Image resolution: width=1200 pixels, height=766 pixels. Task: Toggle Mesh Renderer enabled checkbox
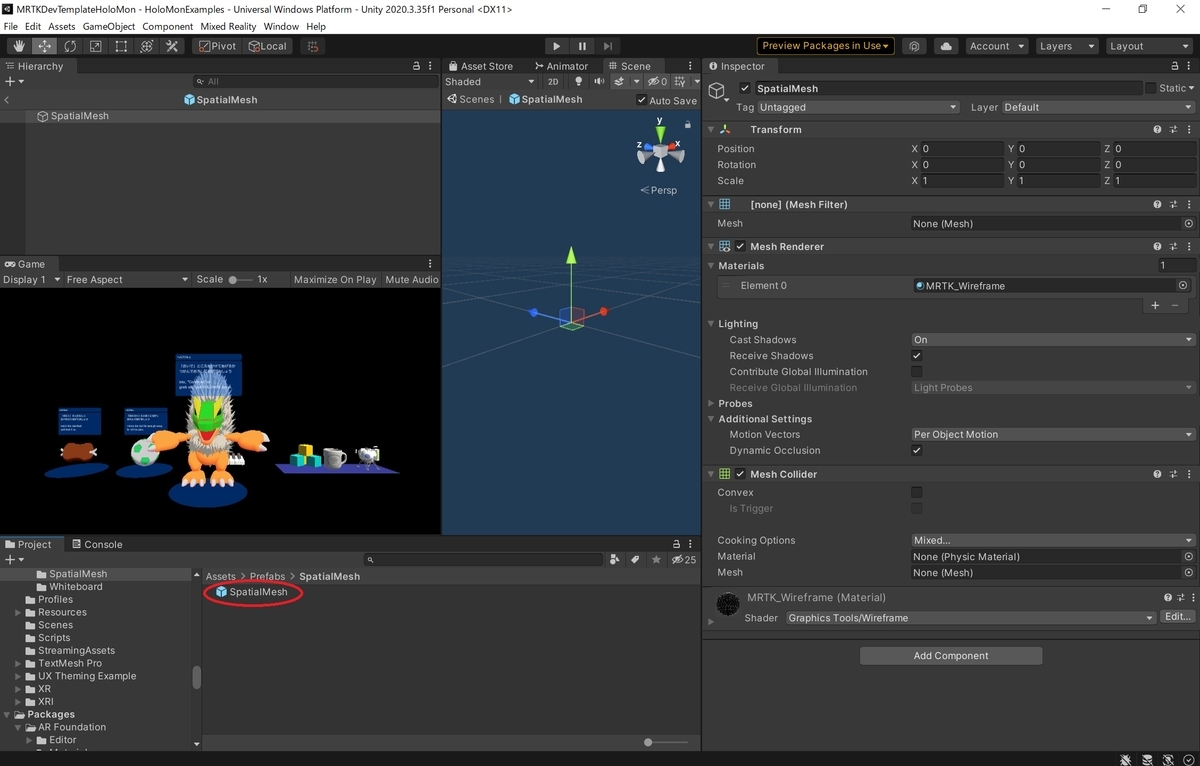coord(741,247)
